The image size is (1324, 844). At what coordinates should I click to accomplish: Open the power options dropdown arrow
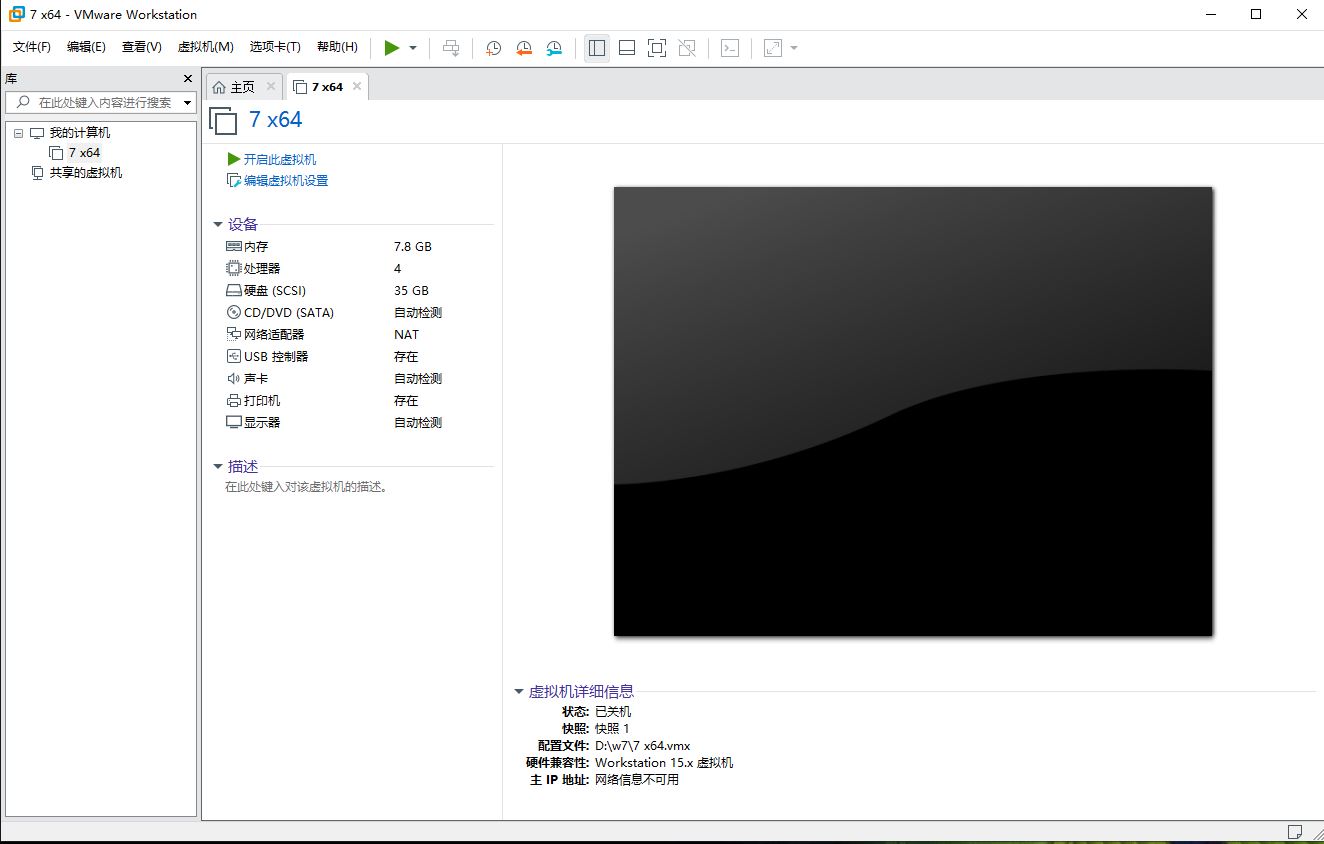pyautogui.click(x=413, y=48)
